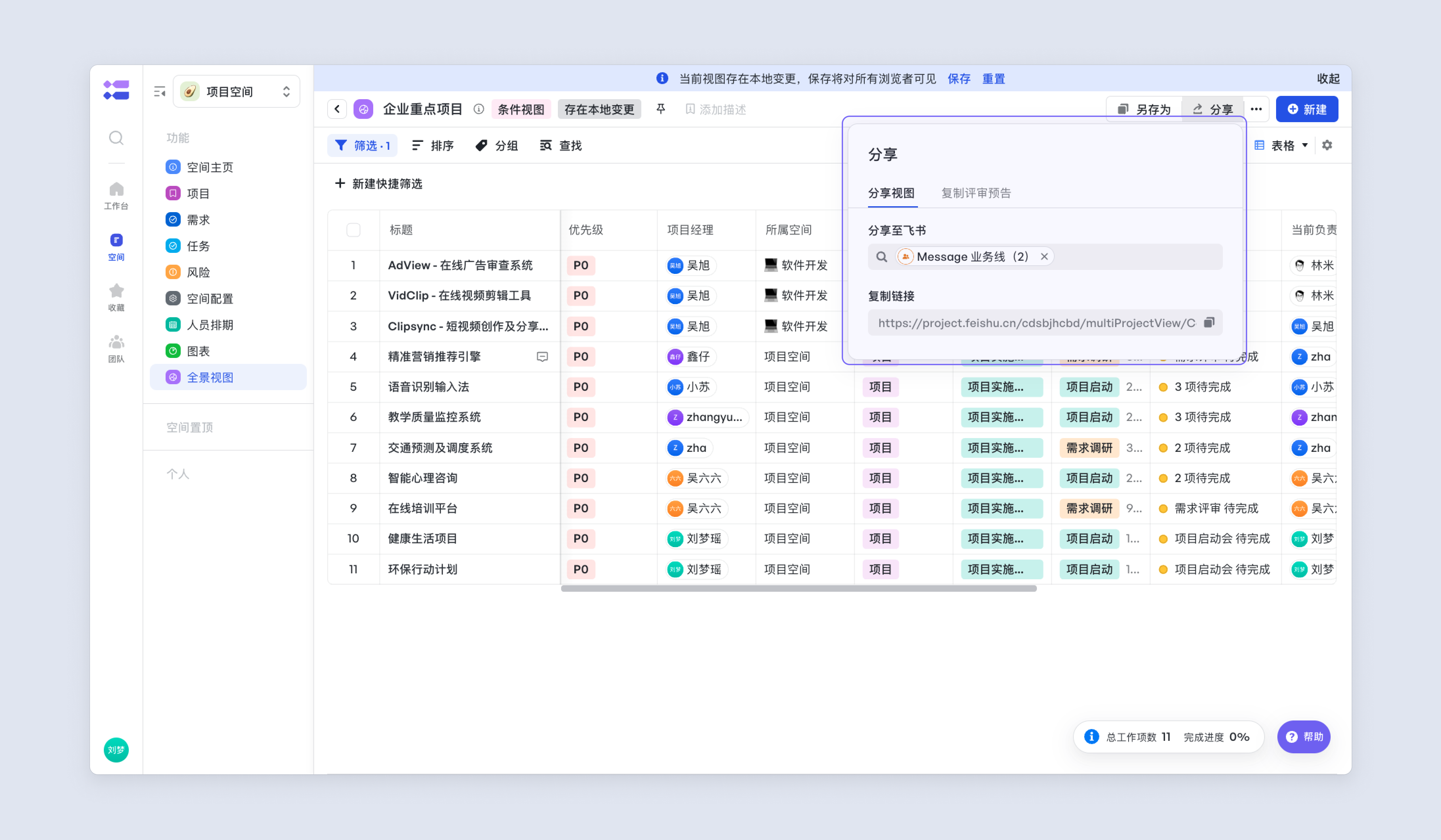
Task: Open comment icon on 精准营销推荐引擎 row
Action: 542,357
